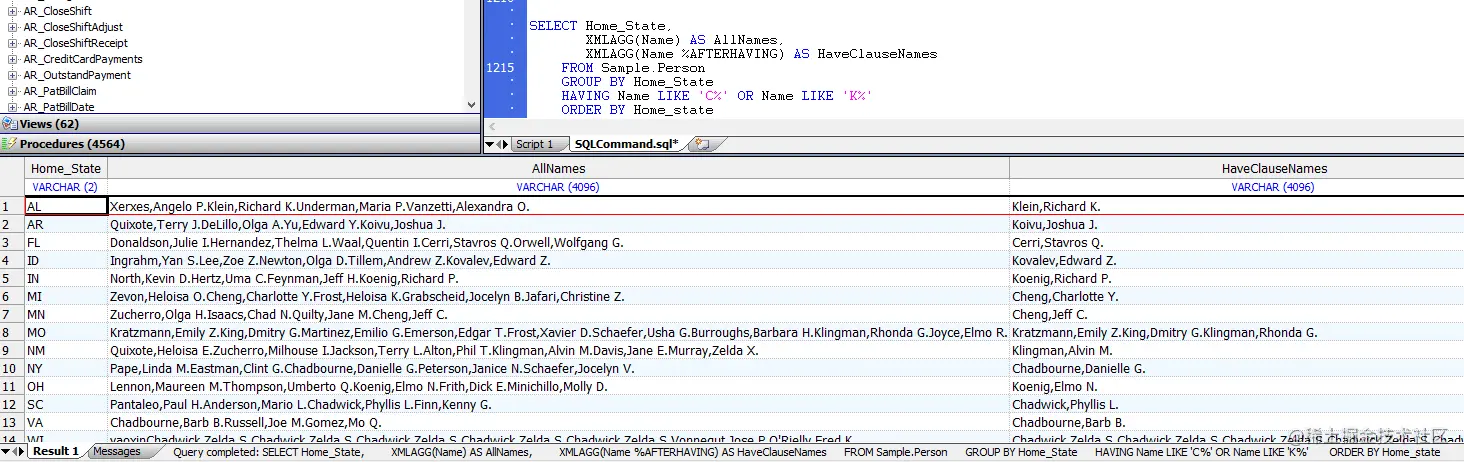Click the Views panel icon

tap(9, 124)
